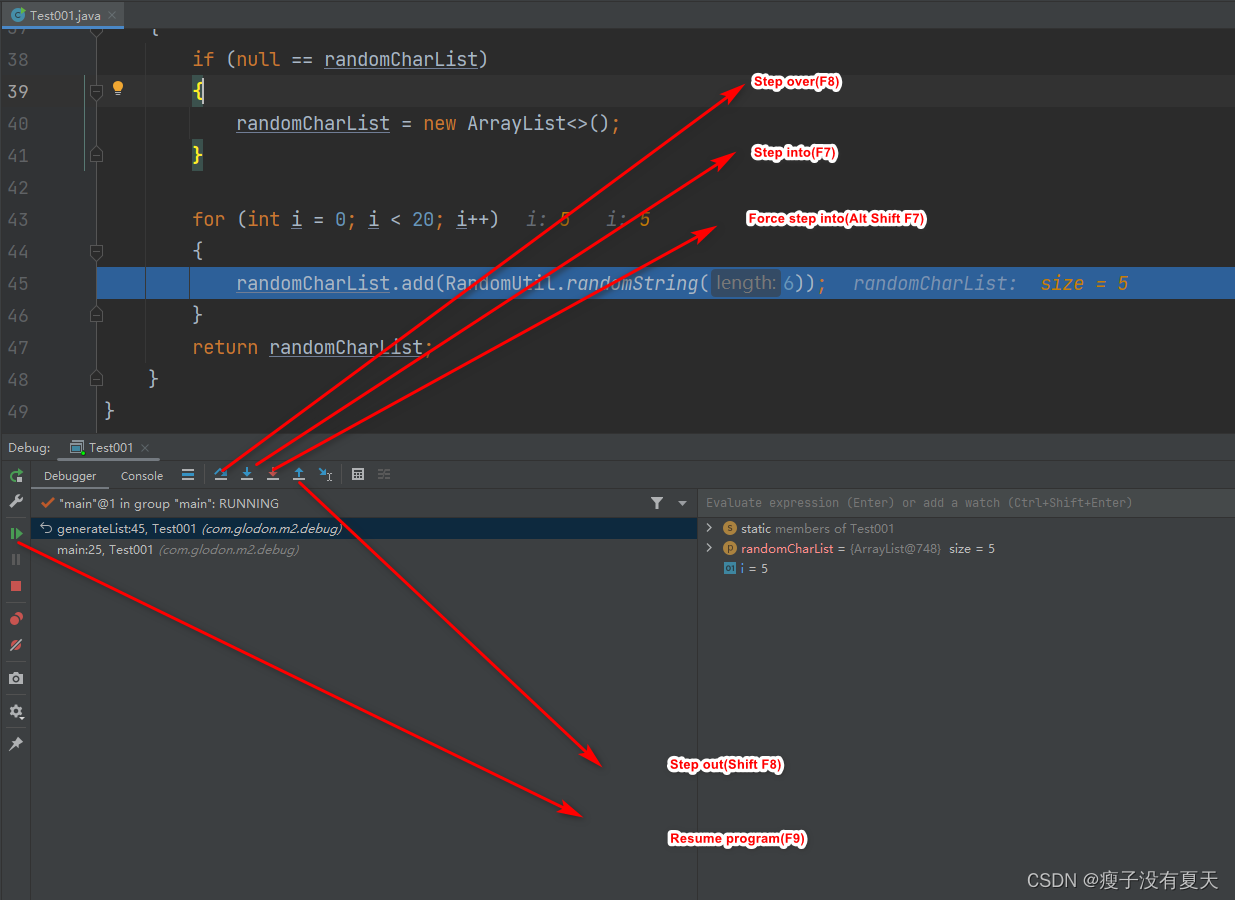Screen dimensions: 1235x900
Task: Expand the randomCharList variable node
Action: coord(709,548)
